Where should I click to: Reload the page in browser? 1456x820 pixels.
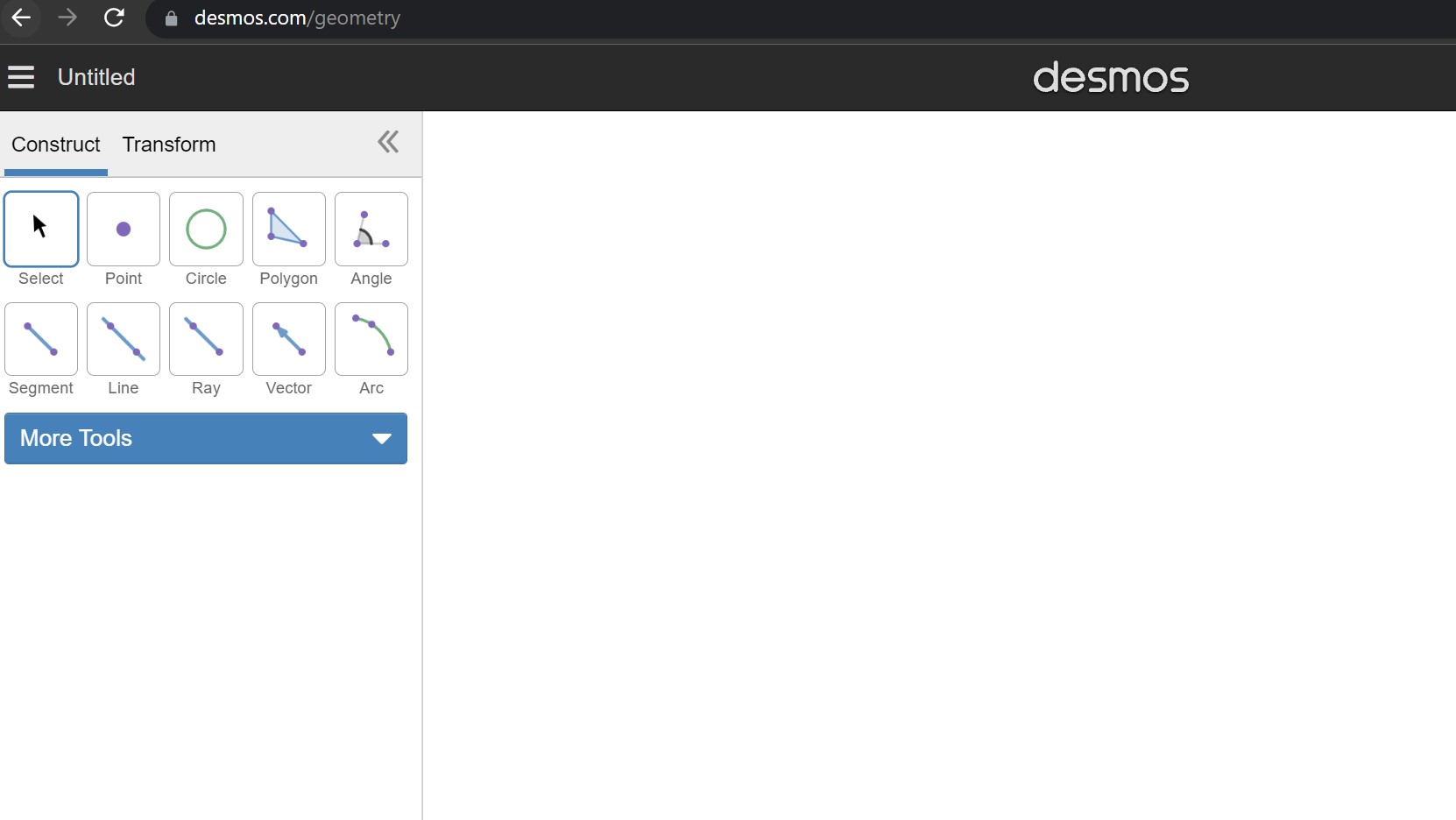point(114,18)
